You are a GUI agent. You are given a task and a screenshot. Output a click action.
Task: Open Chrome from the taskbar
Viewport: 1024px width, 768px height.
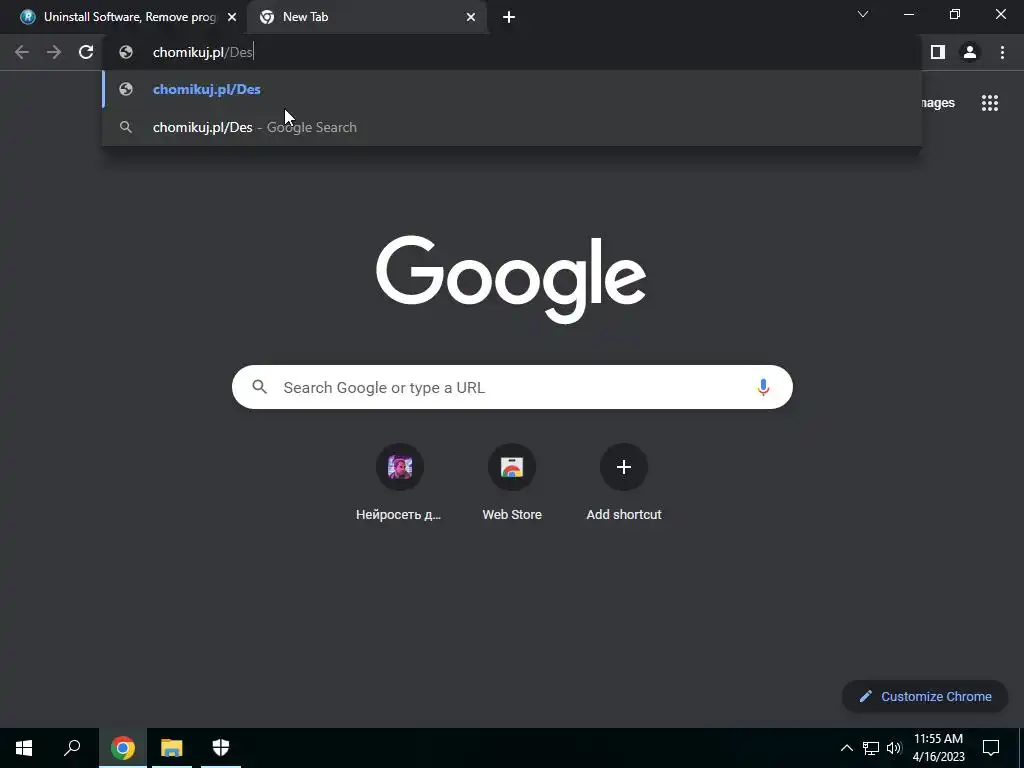tap(123, 748)
